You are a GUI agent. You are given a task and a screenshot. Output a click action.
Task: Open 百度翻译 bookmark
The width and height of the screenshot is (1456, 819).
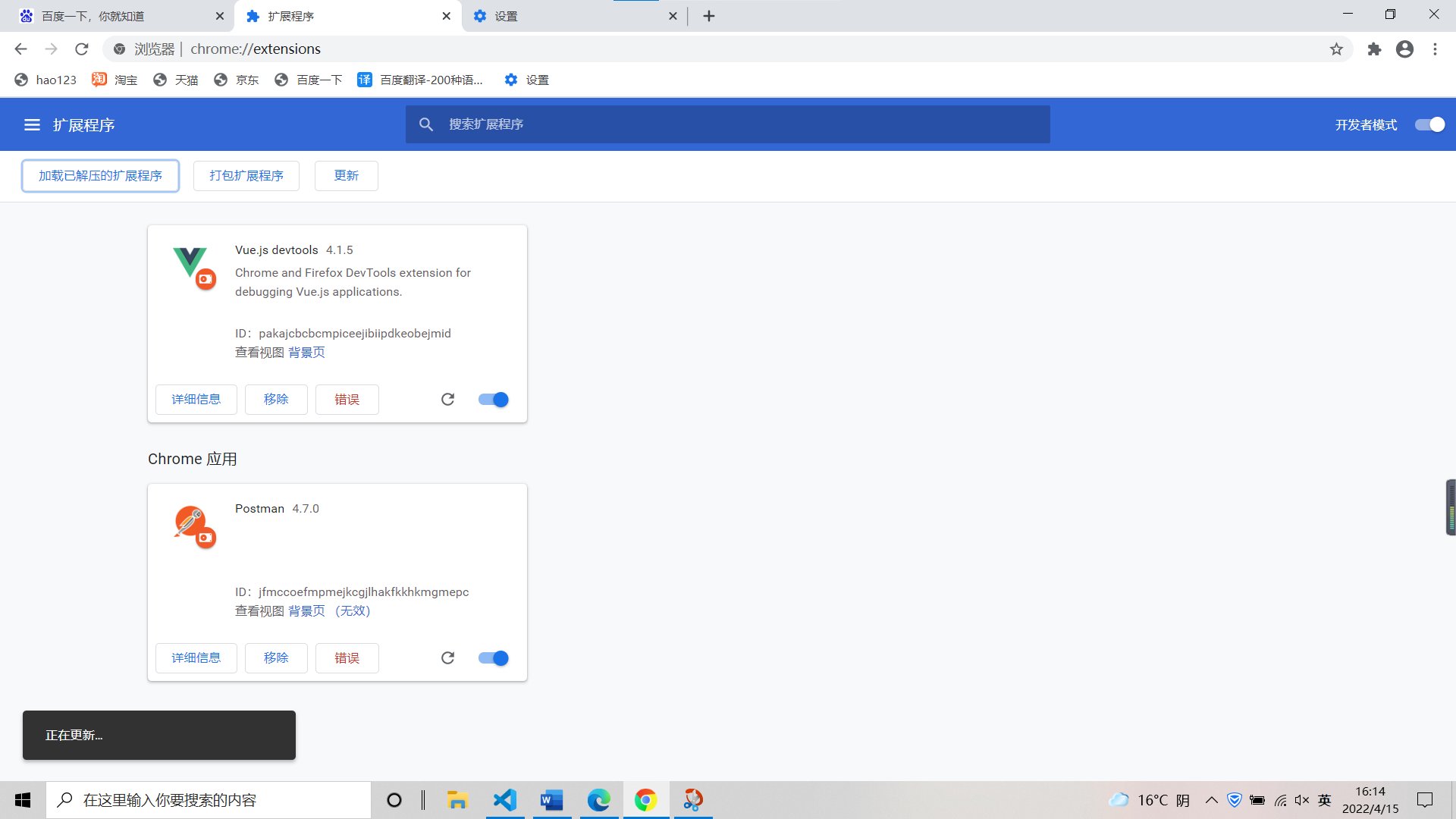pyautogui.click(x=421, y=80)
